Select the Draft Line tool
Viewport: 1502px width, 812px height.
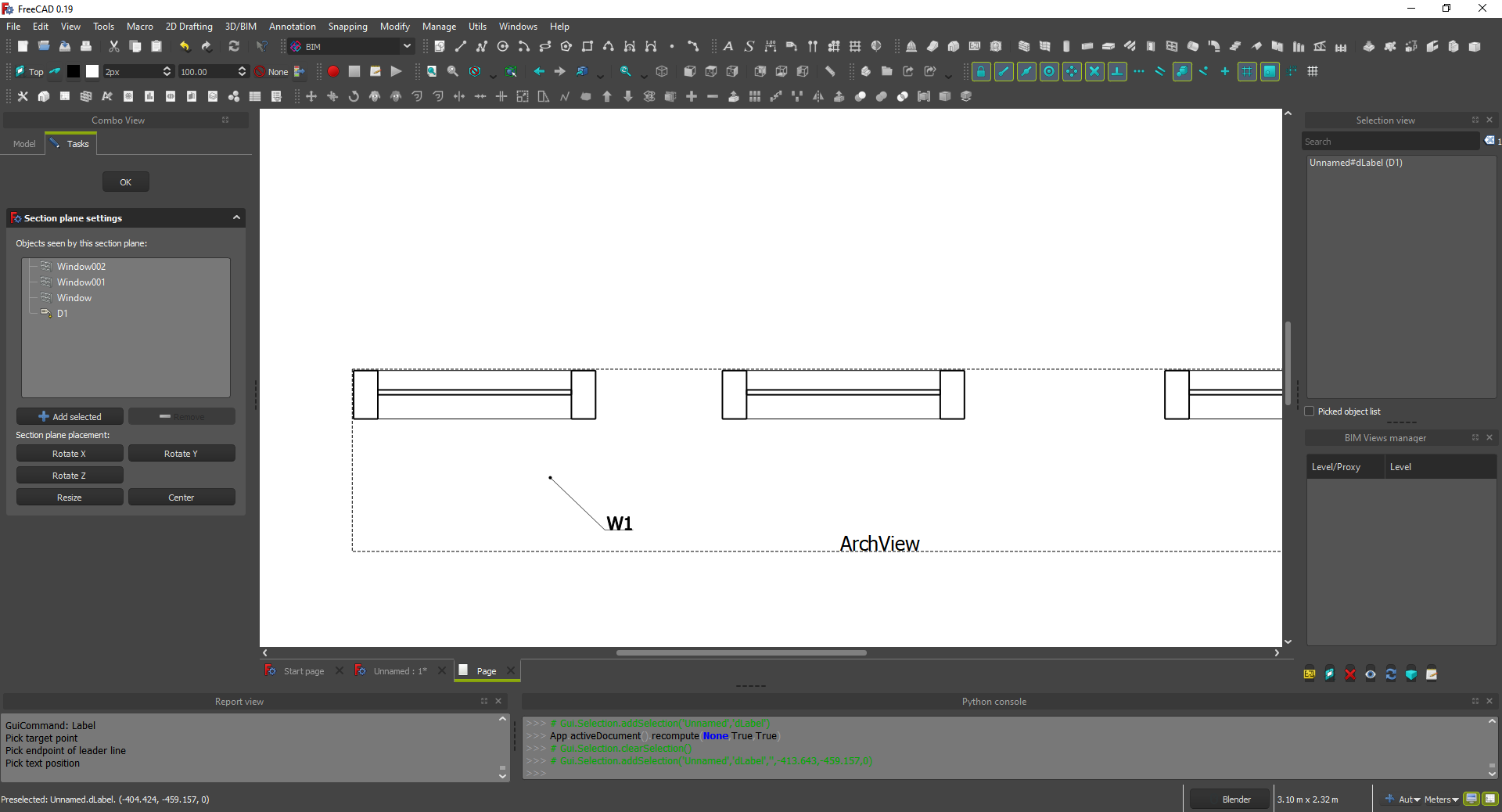[x=460, y=47]
